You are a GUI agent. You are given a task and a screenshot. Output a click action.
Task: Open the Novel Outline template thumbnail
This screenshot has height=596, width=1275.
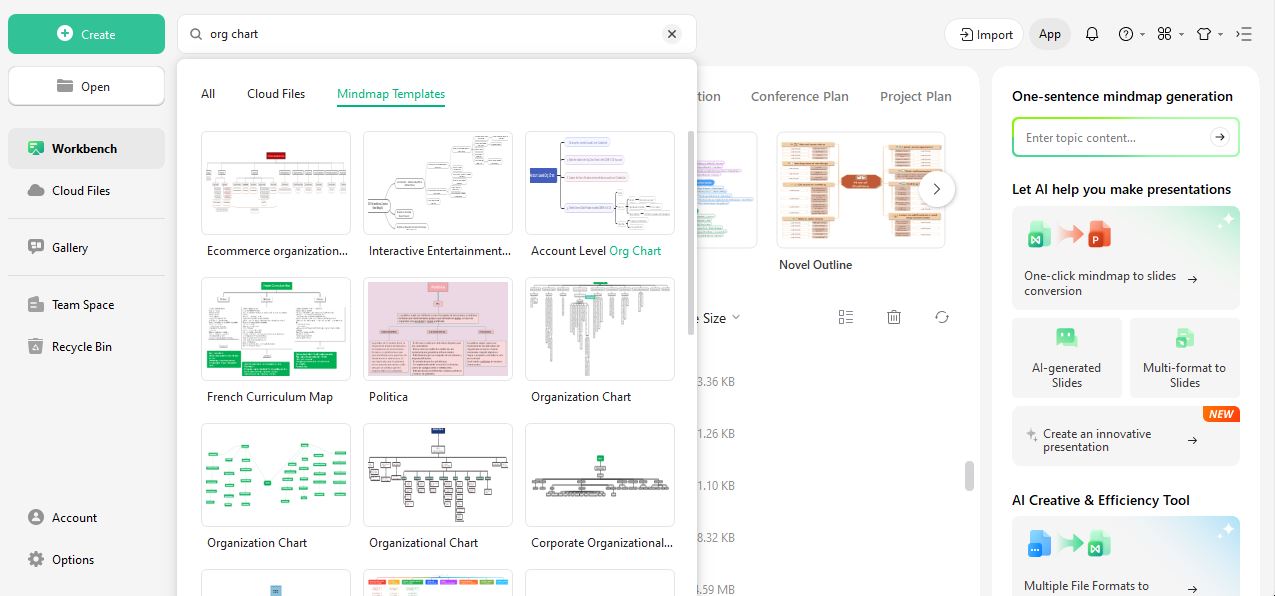861,190
